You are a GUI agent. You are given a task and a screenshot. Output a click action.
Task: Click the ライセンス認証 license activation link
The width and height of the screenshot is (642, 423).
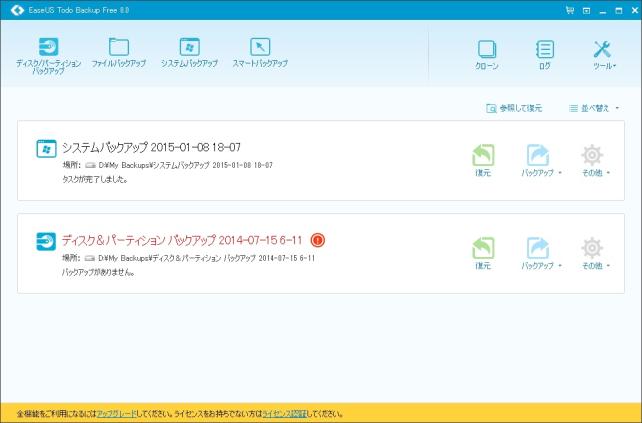[x=285, y=414]
